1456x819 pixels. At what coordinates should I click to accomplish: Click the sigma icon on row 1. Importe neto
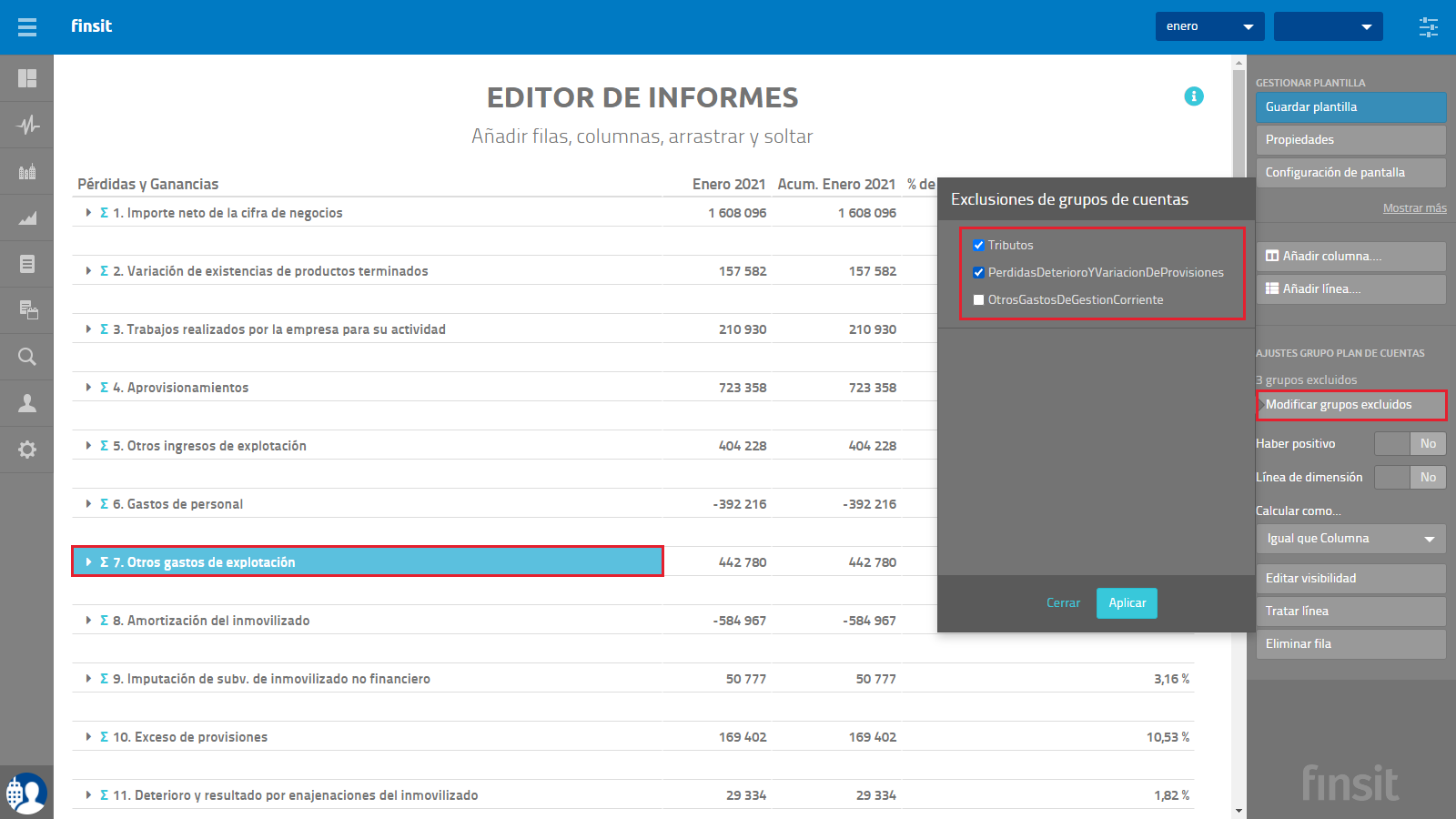(104, 213)
